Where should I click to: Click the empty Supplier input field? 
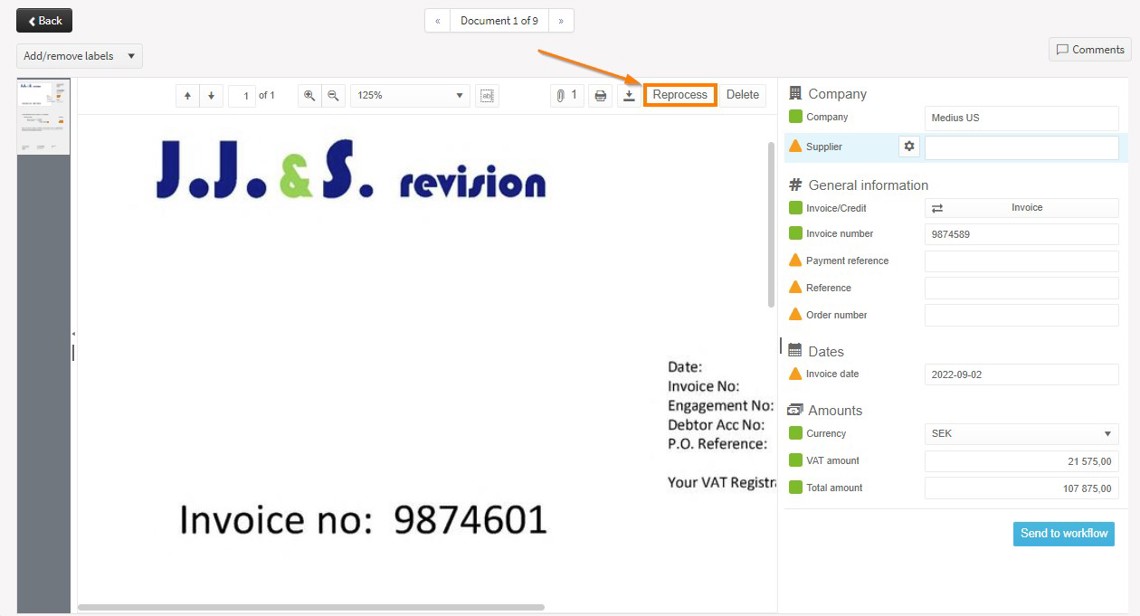1021,148
